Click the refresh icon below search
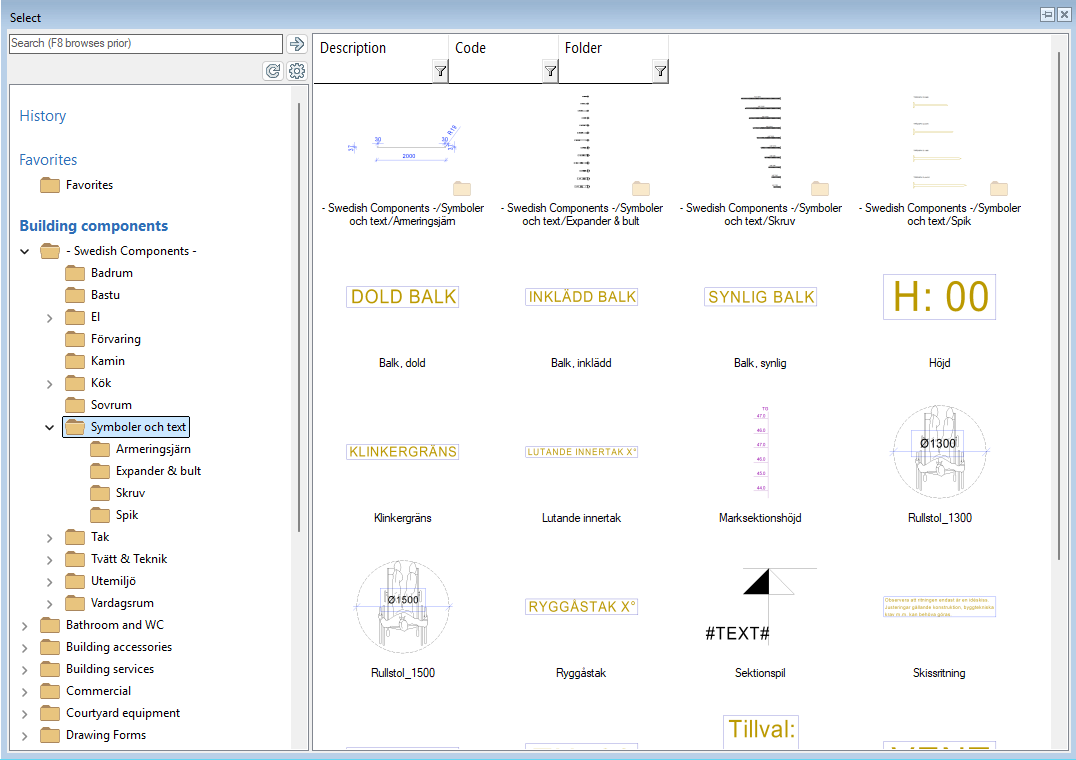Viewport: 1076px width, 760px height. pos(272,71)
